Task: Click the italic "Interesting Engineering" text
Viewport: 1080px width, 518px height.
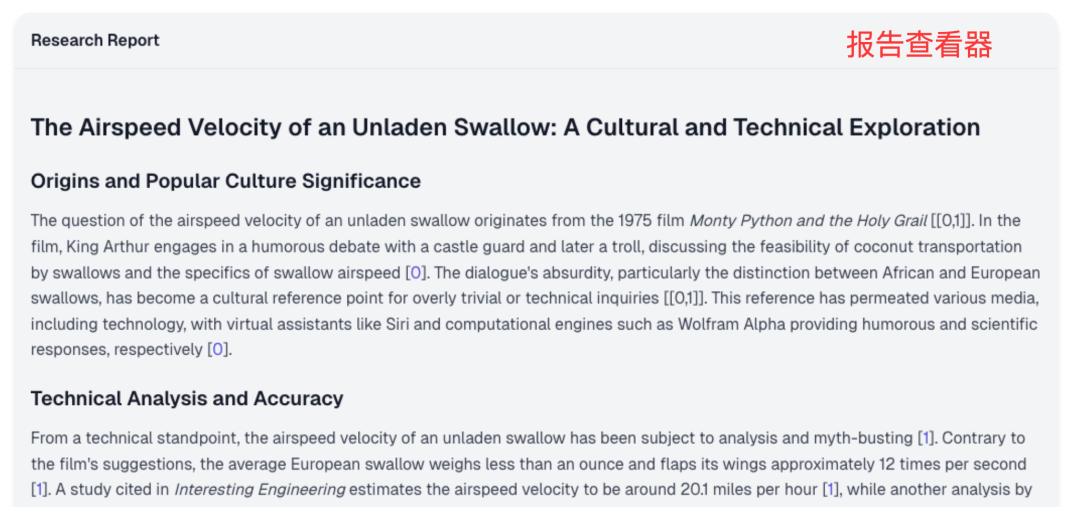Action: (260, 490)
